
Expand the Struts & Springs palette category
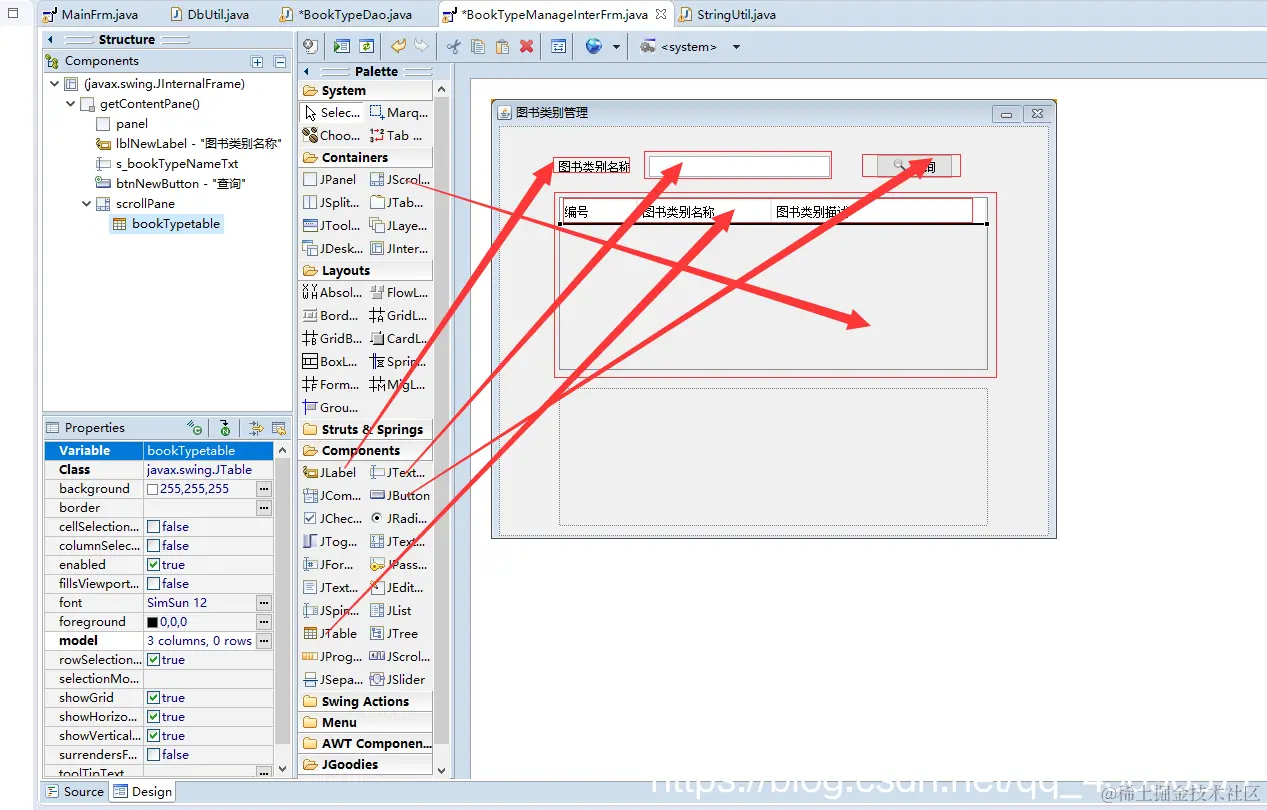(366, 430)
